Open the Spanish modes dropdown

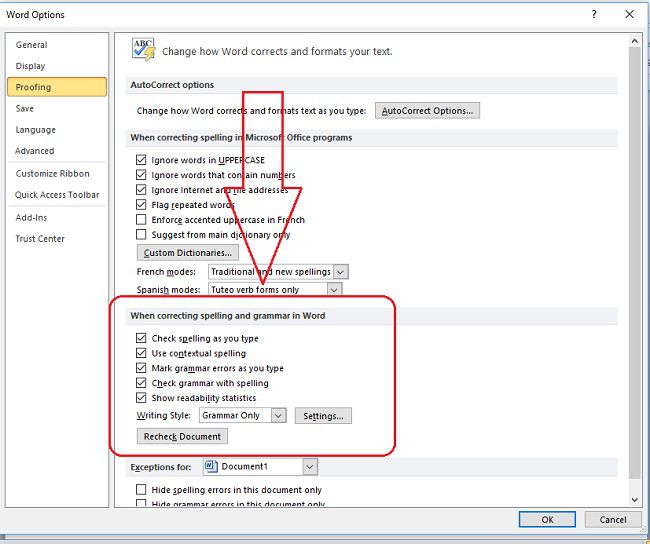click(334, 289)
